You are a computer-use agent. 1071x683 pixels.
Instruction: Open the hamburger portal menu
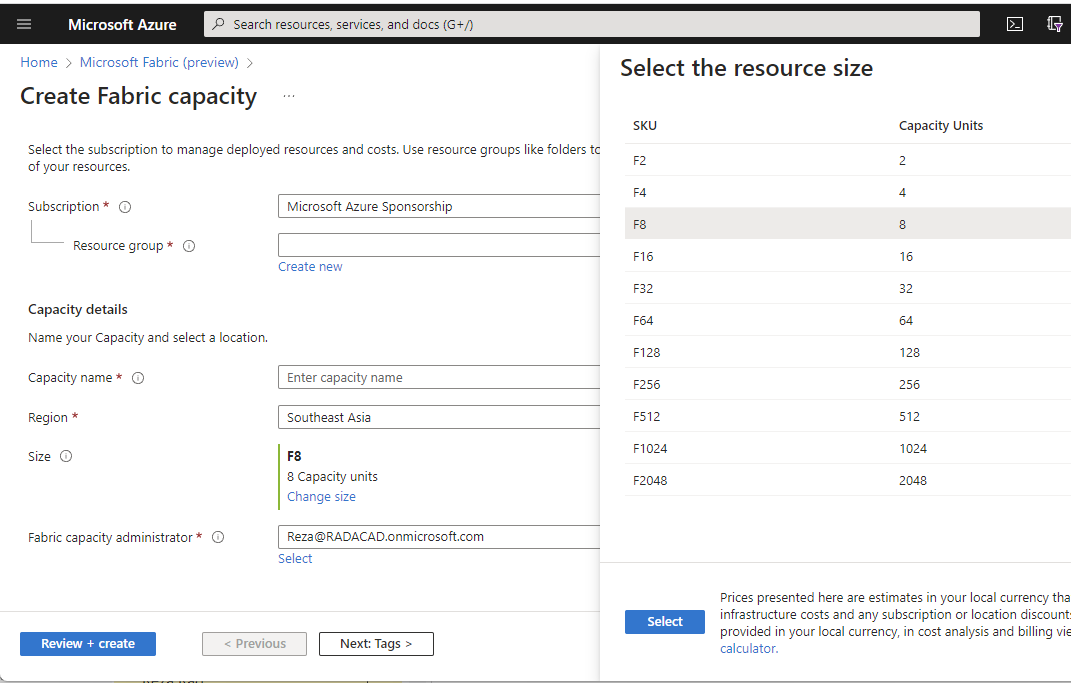pyautogui.click(x=24, y=24)
